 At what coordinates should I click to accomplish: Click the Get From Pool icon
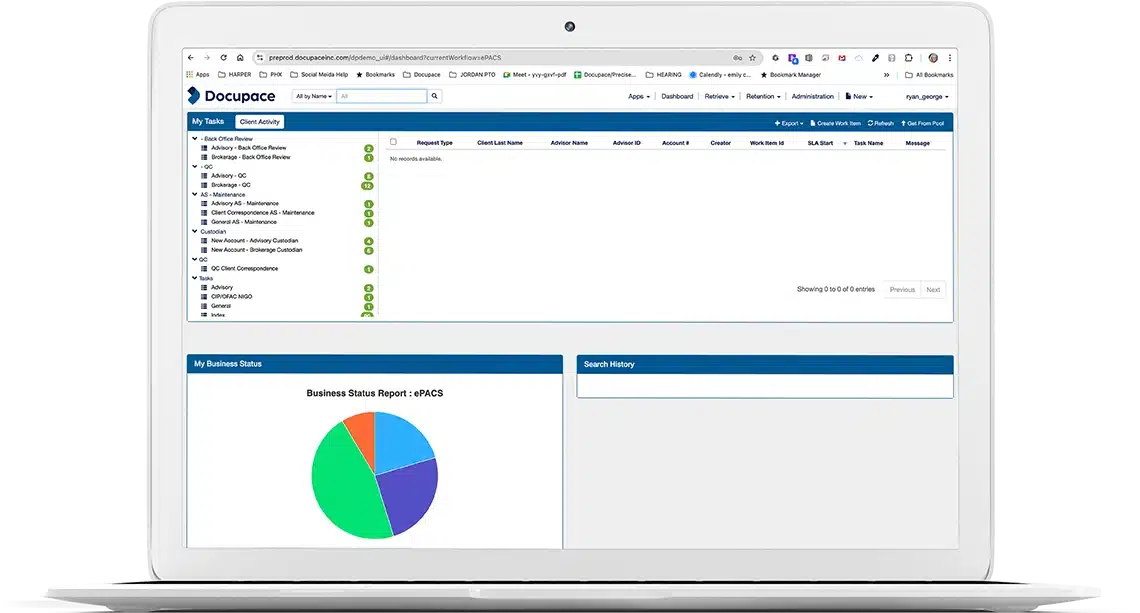[x=905, y=122]
